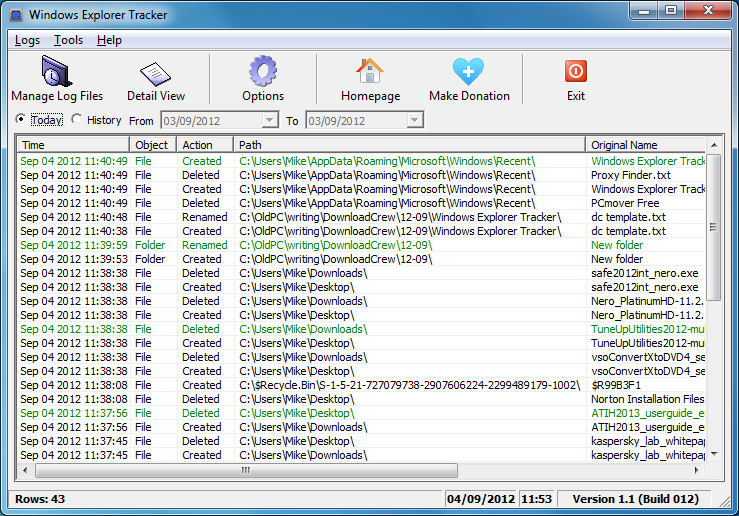Image resolution: width=739 pixels, height=516 pixels.
Task: Open the Logs menu
Action: click(28, 40)
